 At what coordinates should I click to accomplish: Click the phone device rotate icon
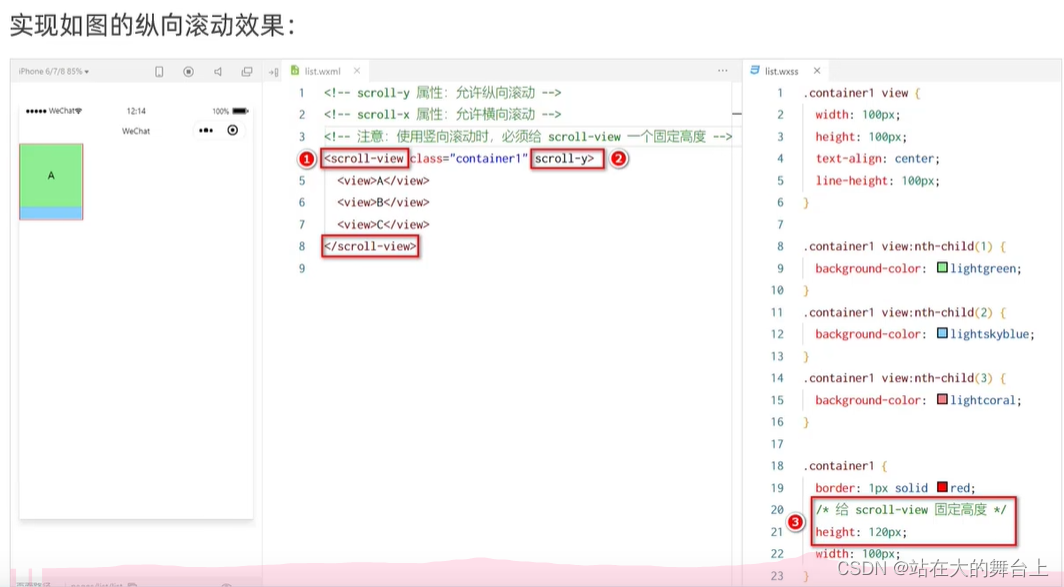pyautogui.click(x=159, y=71)
